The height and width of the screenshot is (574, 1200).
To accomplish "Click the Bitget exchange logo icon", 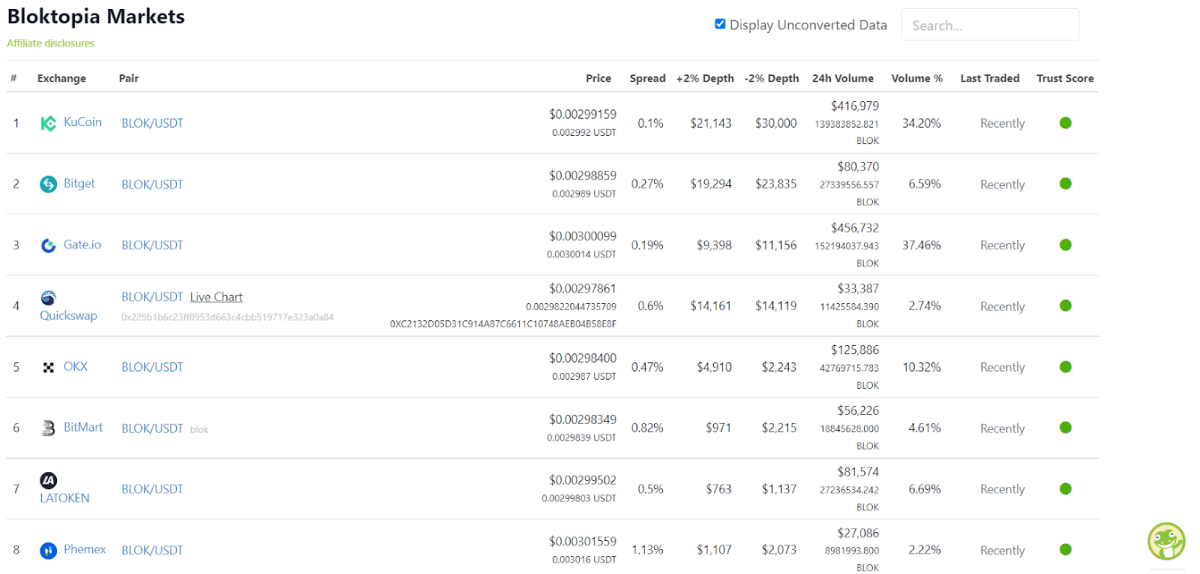I will (x=48, y=184).
